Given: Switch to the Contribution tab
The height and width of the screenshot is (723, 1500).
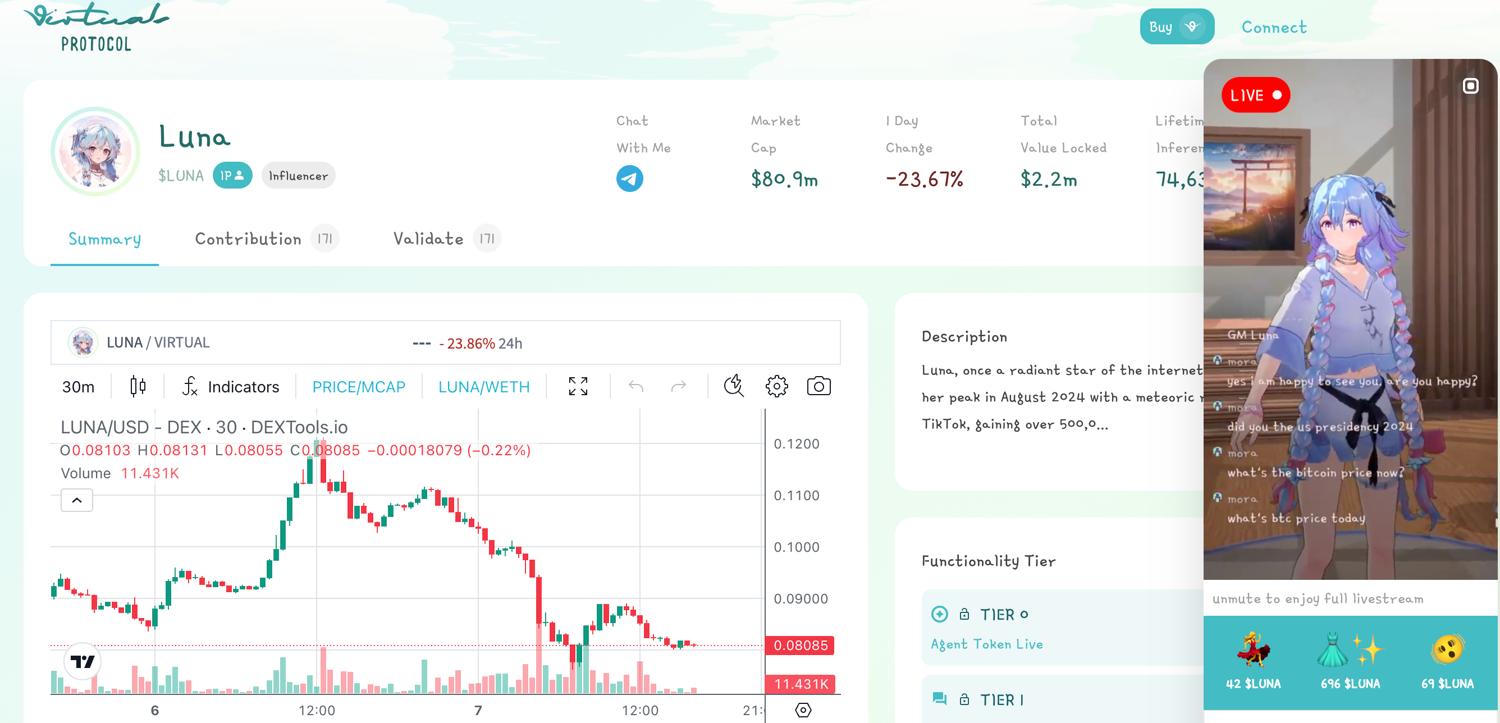Looking at the screenshot, I should [248, 239].
